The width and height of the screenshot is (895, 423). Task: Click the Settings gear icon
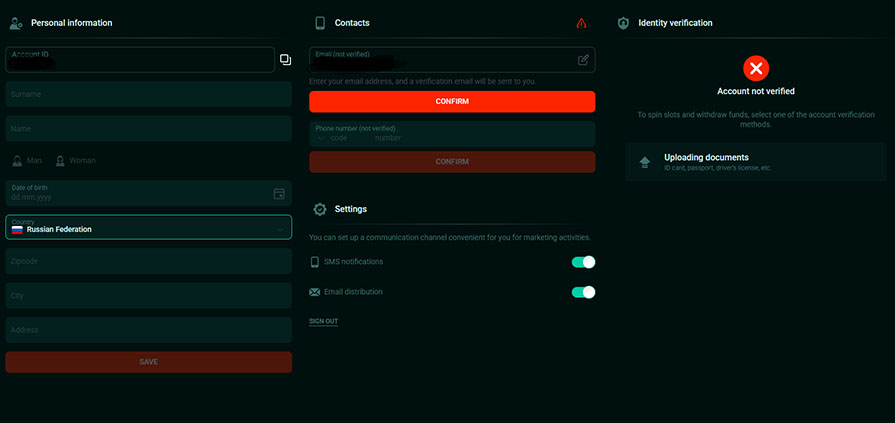coord(320,209)
